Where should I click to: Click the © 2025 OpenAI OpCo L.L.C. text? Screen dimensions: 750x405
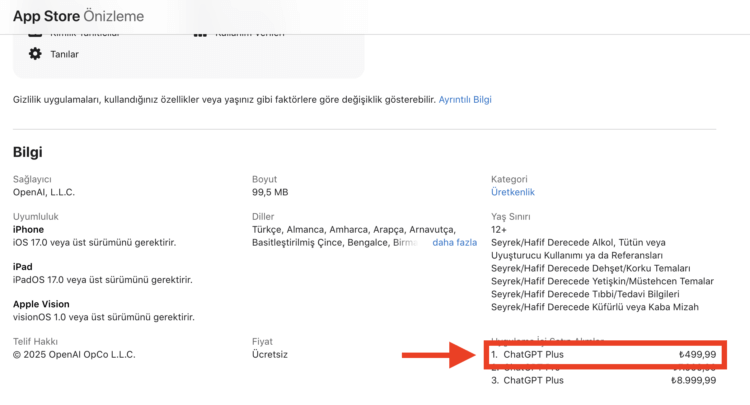pyautogui.click(x=74, y=354)
